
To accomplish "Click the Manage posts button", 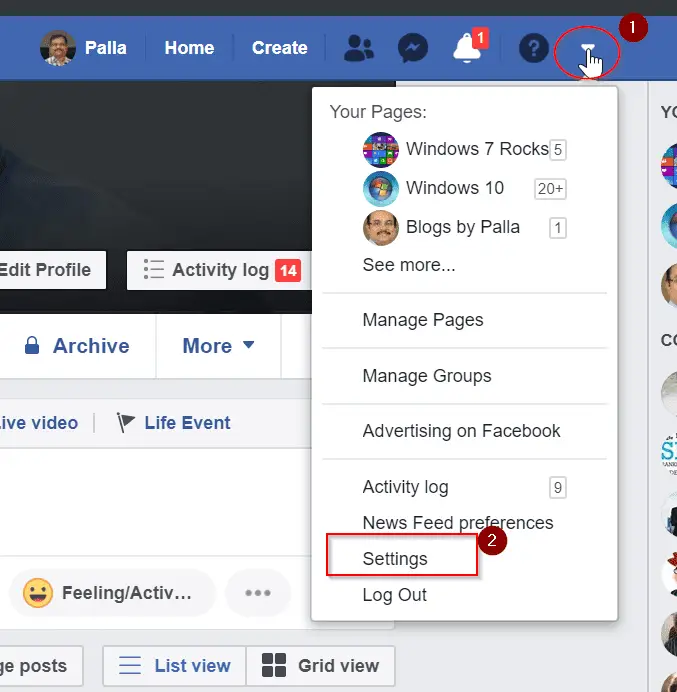I will pos(41,666).
